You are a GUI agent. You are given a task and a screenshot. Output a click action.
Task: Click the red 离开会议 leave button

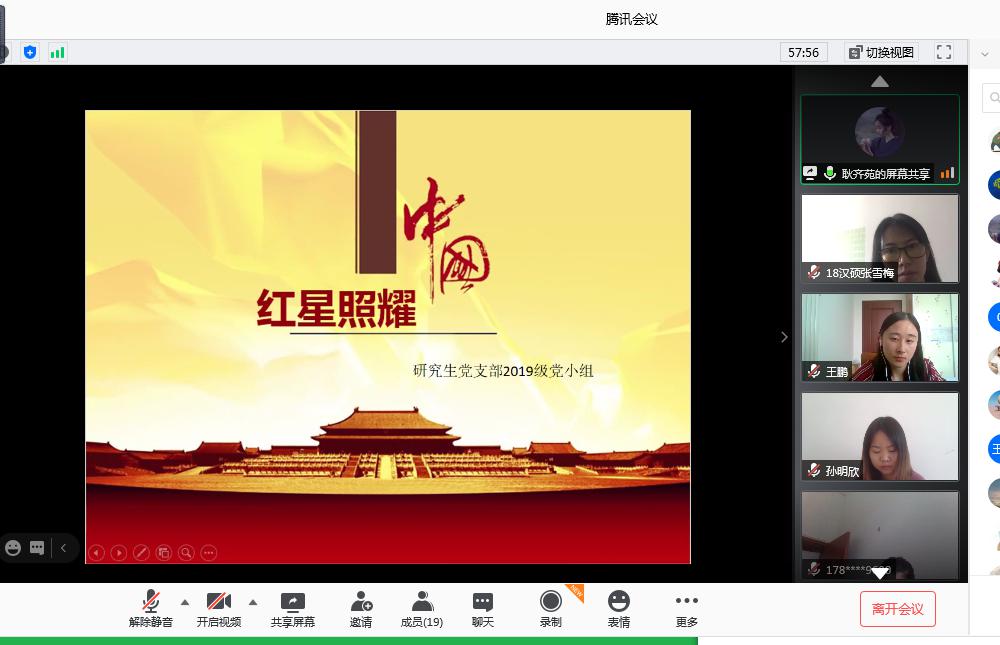(897, 609)
